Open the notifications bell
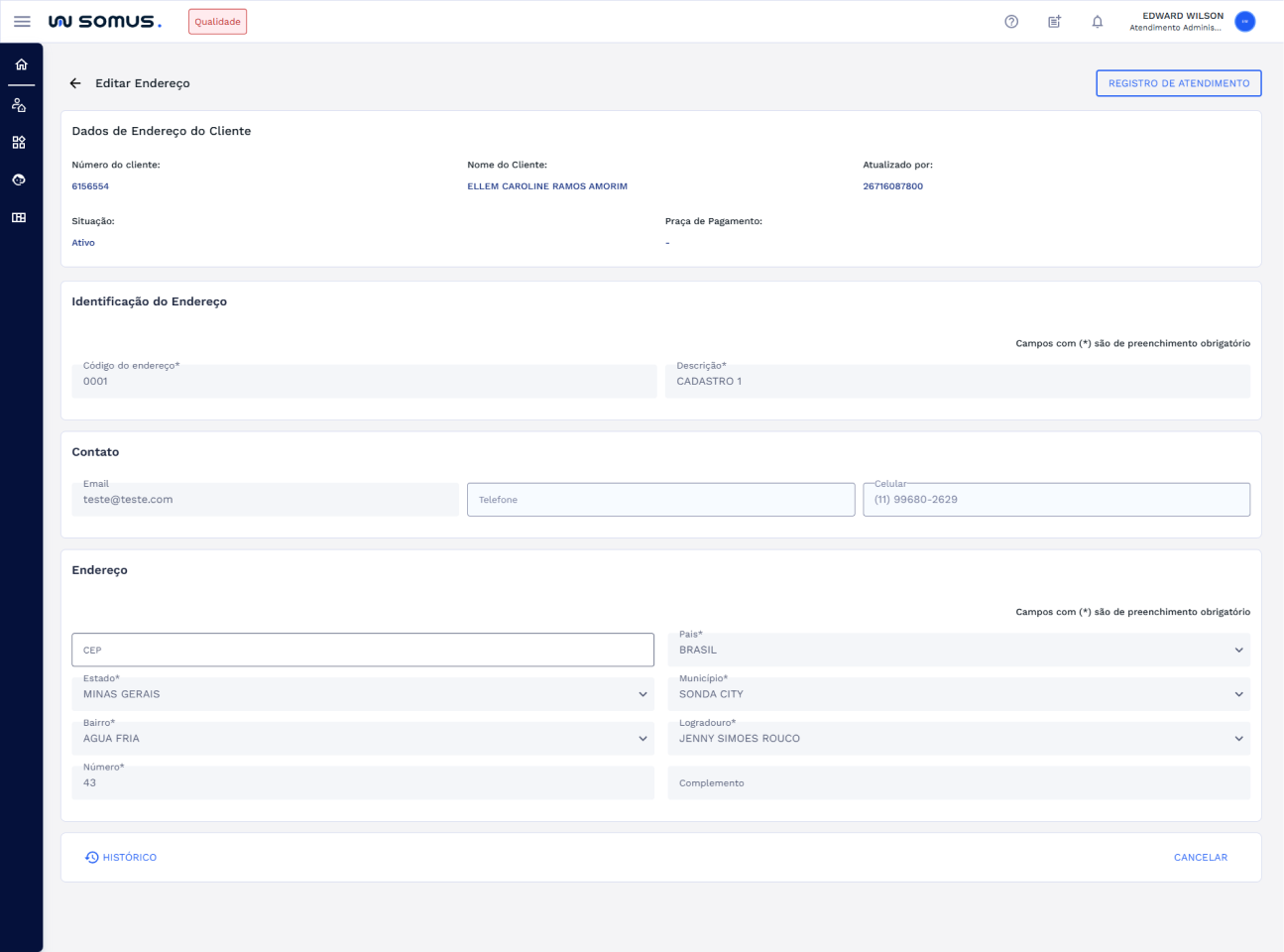The image size is (1284, 952). click(x=1098, y=22)
